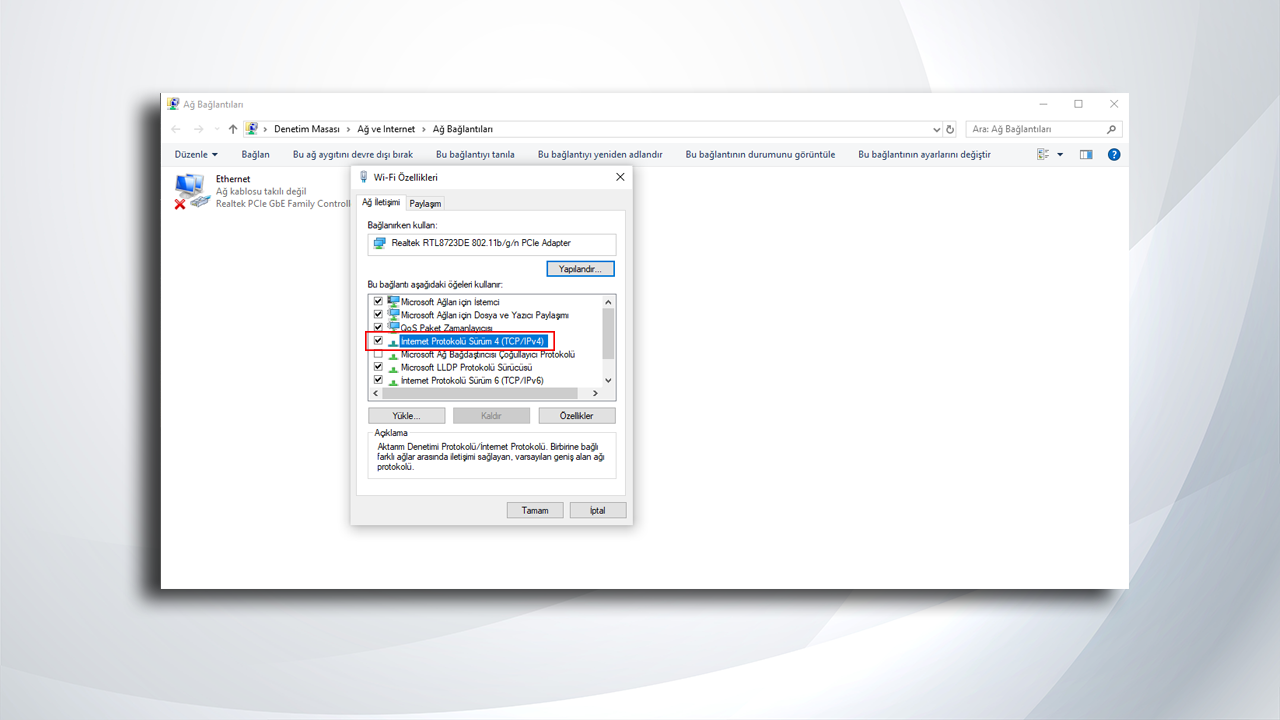Uncheck Microsoft Ağları için İstemci
The image size is (1280, 720).
378,302
